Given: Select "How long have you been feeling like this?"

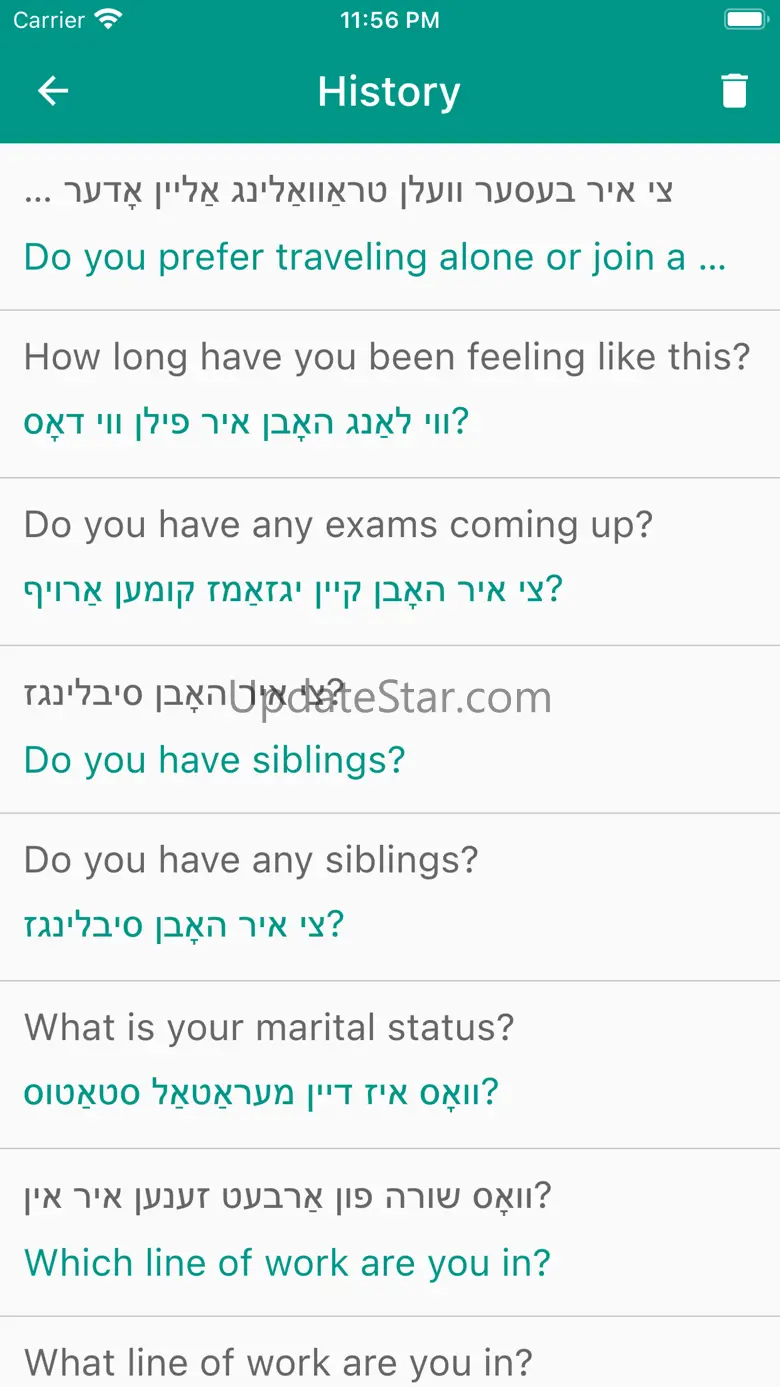Looking at the screenshot, I should pyautogui.click(x=386, y=357).
